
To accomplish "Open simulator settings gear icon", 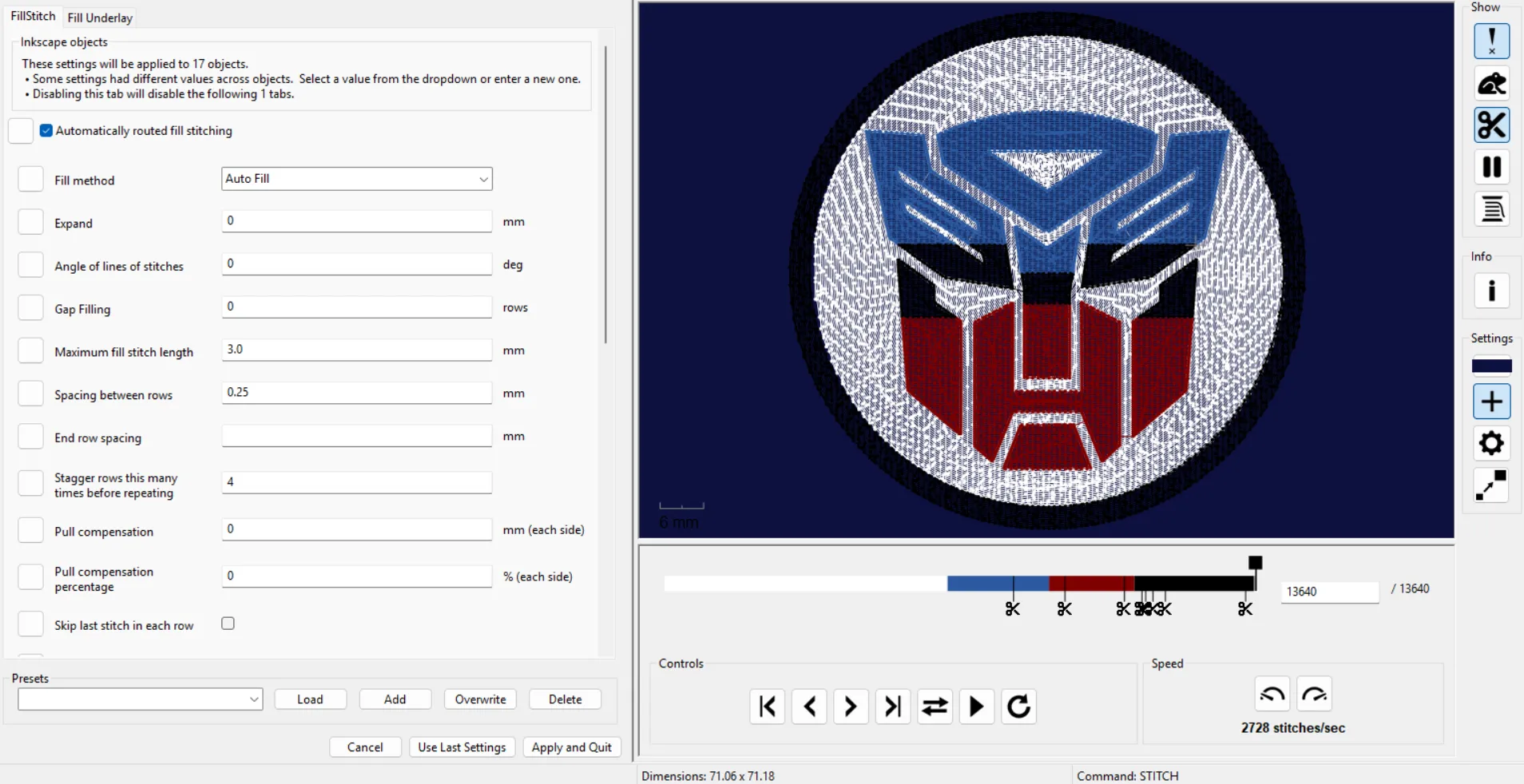I will pyautogui.click(x=1491, y=443).
